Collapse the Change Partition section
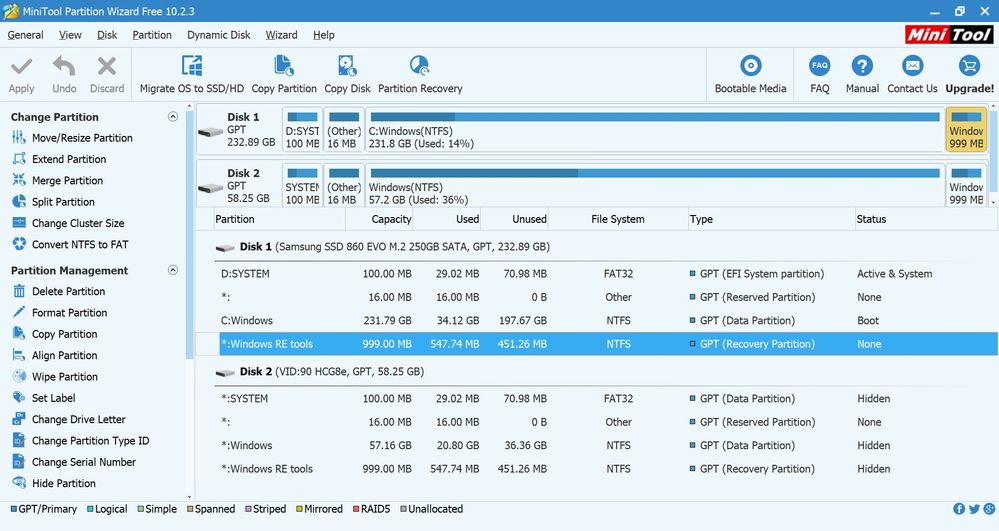This screenshot has width=999, height=531. click(173, 117)
